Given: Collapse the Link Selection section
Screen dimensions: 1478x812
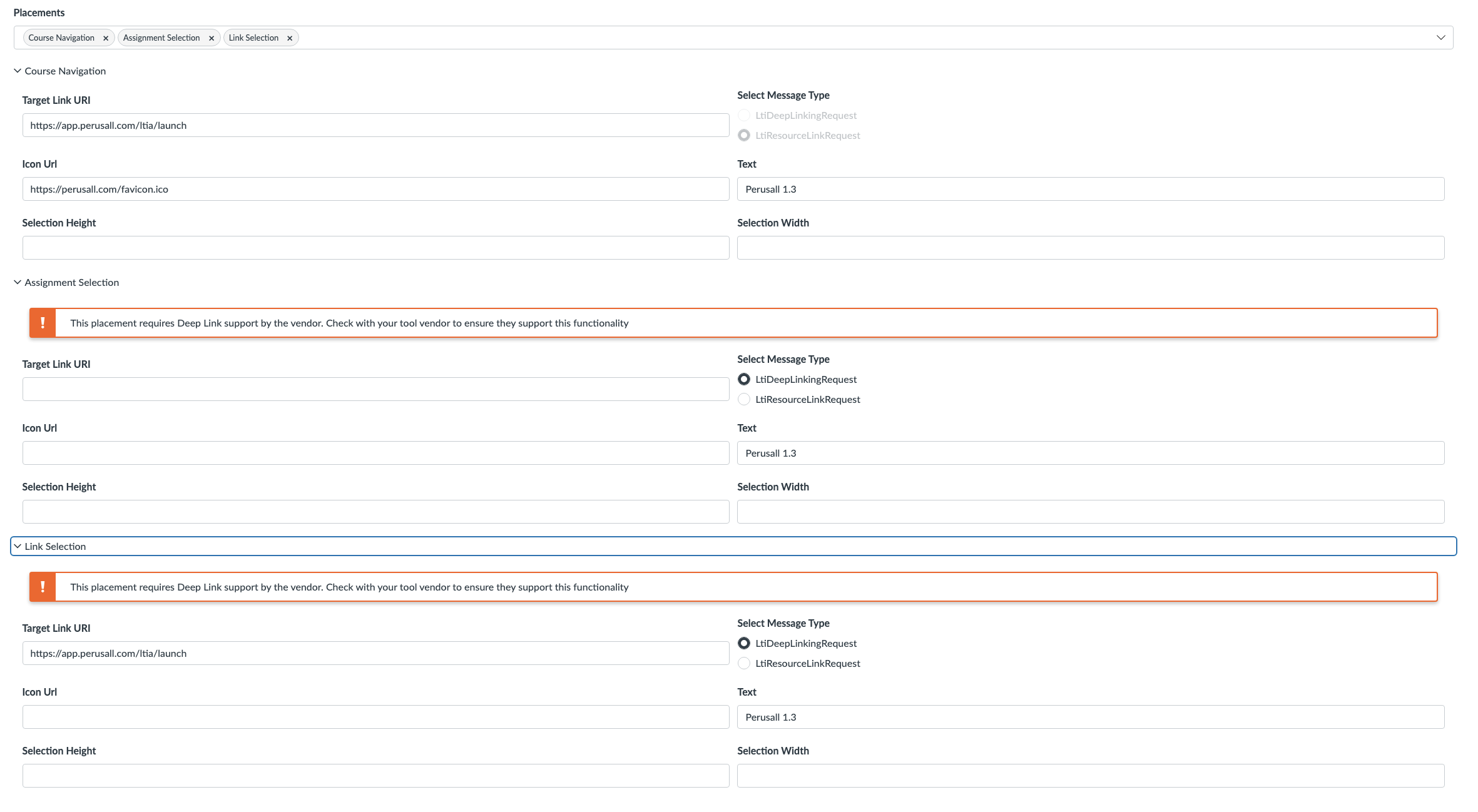Looking at the screenshot, I should tap(55, 546).
